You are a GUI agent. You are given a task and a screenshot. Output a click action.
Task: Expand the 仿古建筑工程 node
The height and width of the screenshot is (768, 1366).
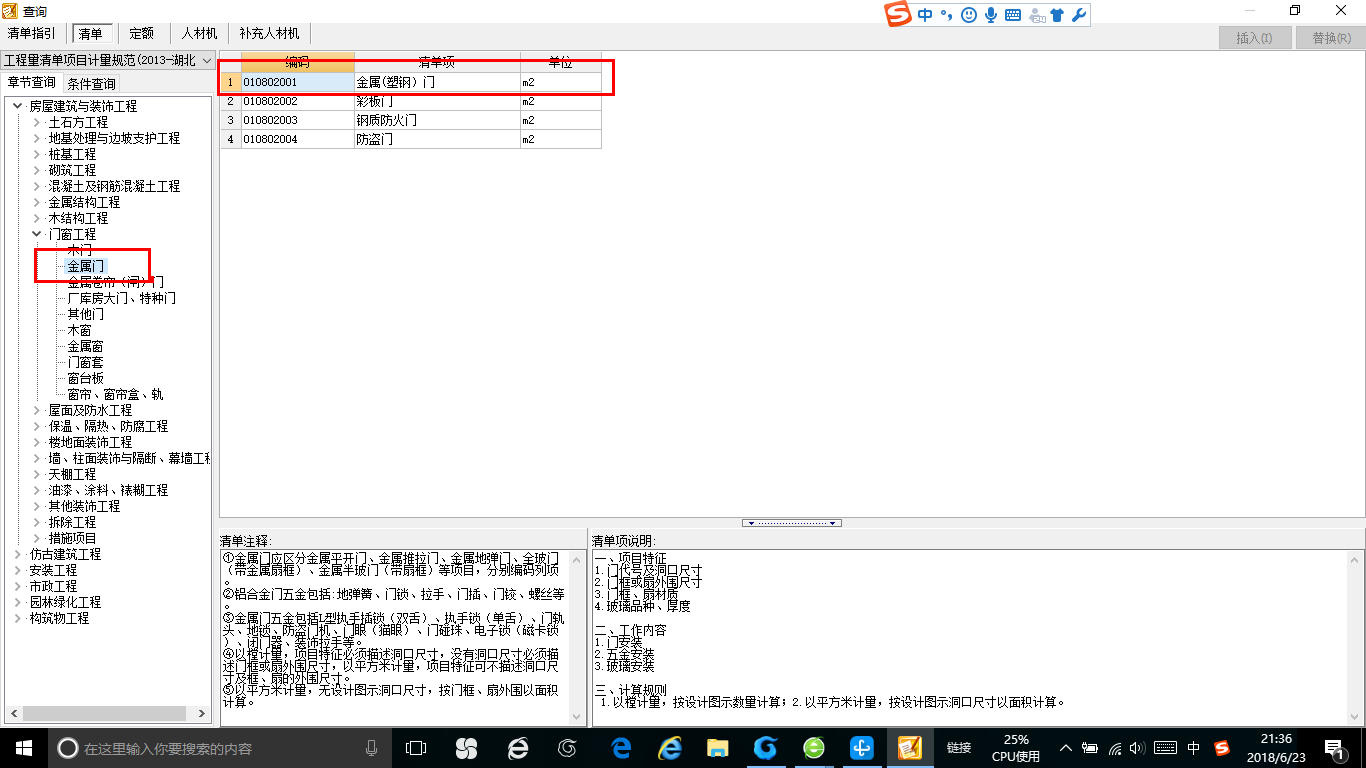tap(18, 554)
